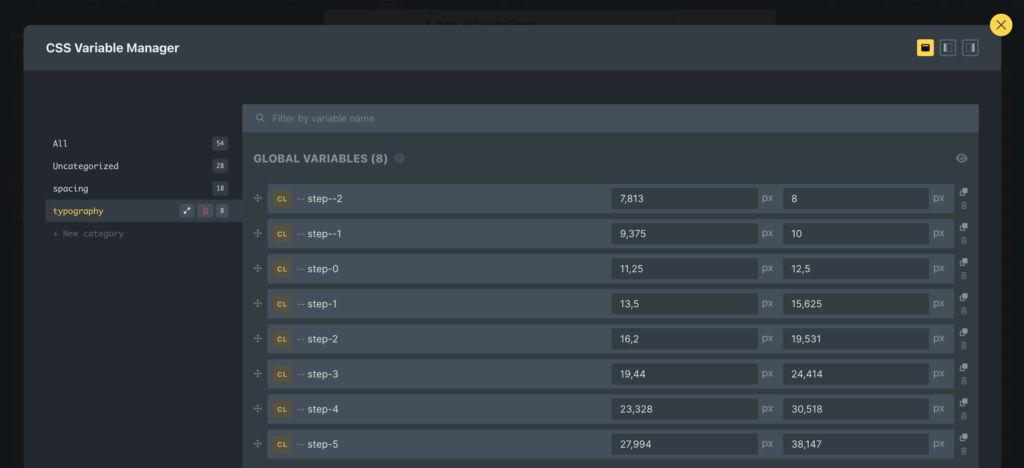The width and height of the screenshot is (1024, 468).
Task: Grab the move handle of step-5 row
Action: pyautogui.click(x=258, y=445)
